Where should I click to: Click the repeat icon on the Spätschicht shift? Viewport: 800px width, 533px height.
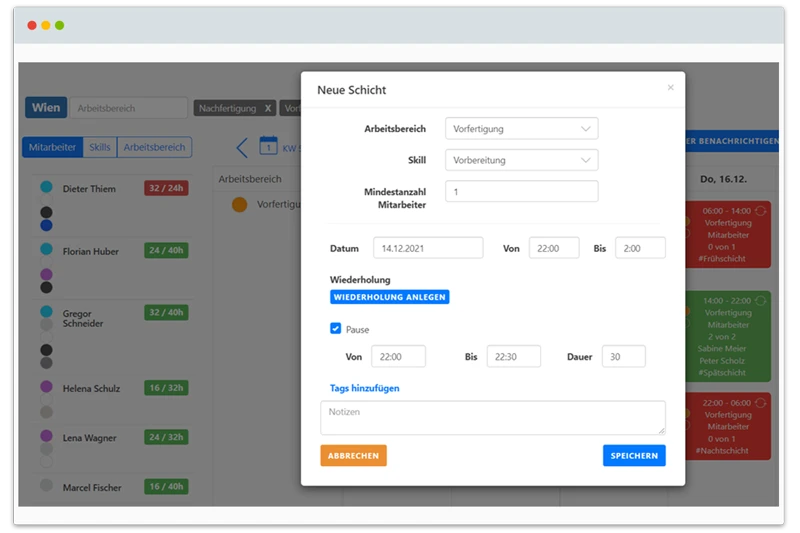point(763,300)
